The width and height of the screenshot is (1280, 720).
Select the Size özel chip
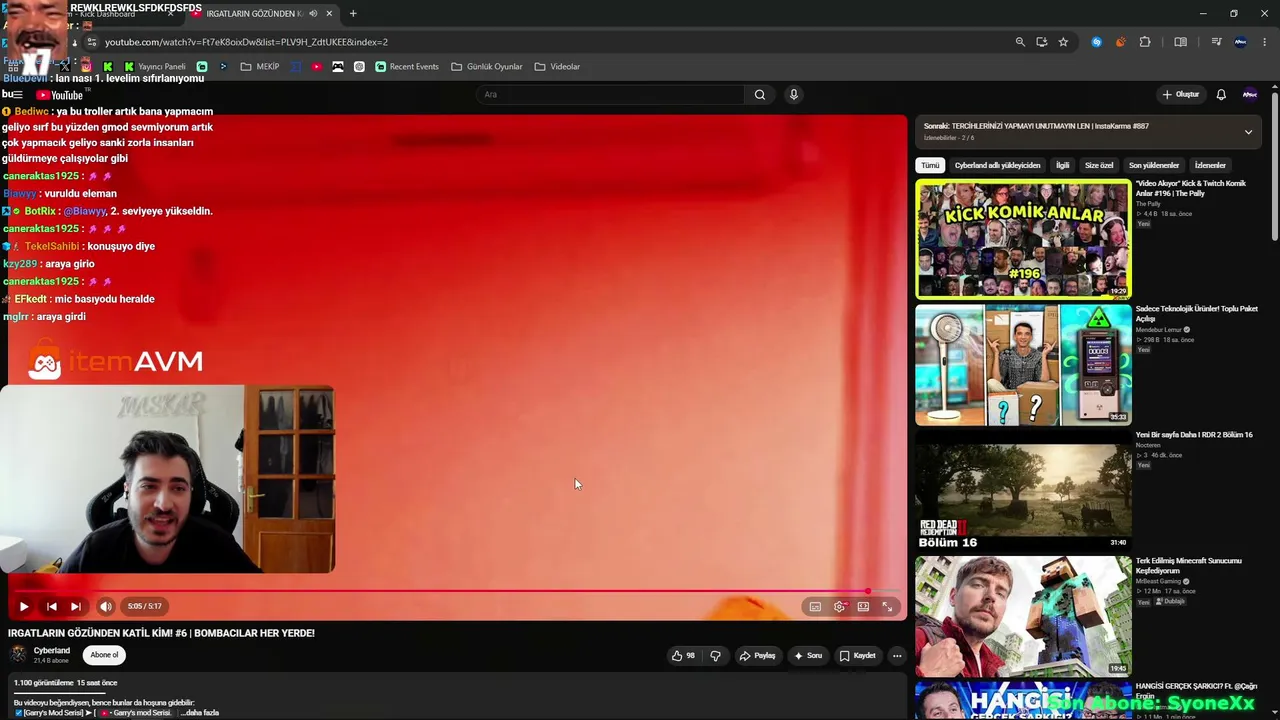tap(1099, 165)
